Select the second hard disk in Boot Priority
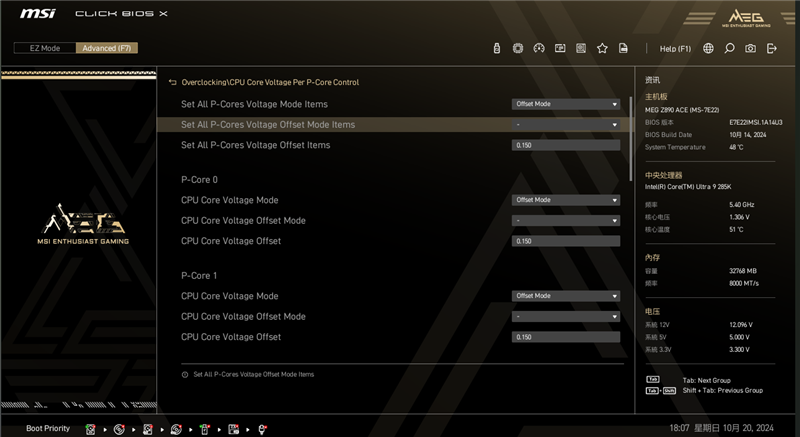This screenshot has width=800, height=437. pos(147,429)
